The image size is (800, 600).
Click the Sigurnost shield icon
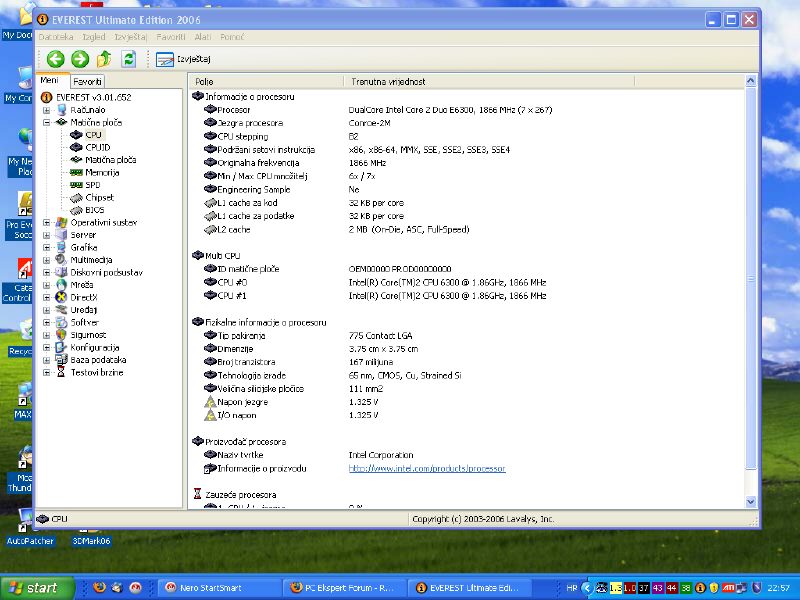[x=61, y=335]
